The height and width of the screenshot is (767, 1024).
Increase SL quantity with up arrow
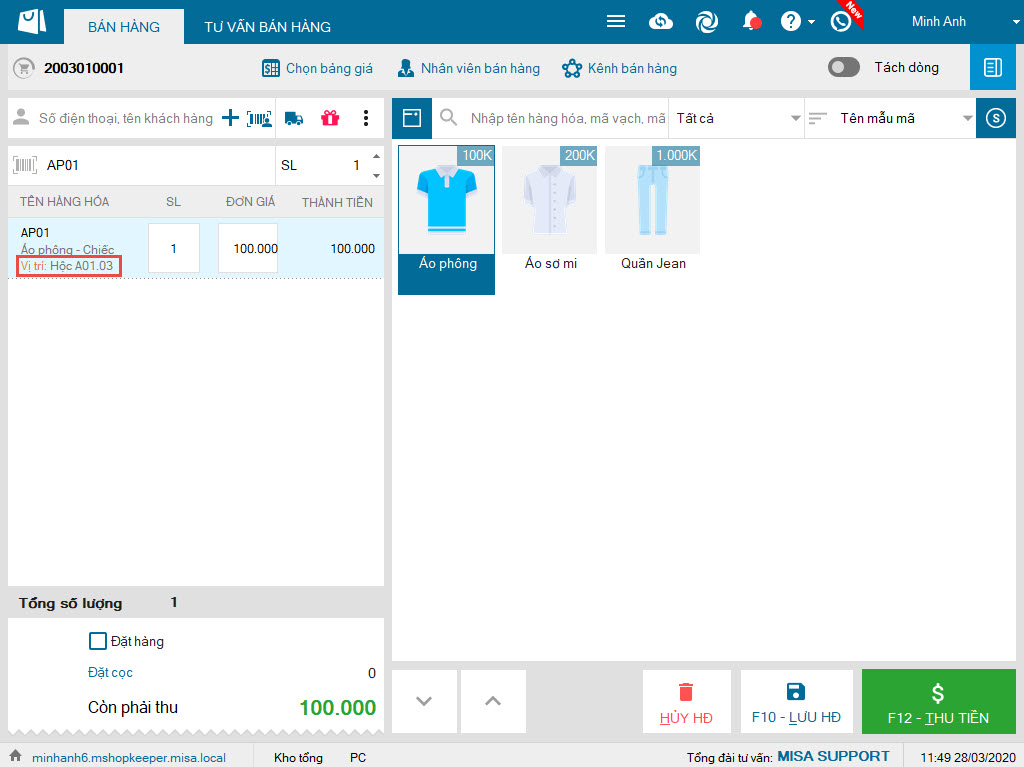376,156
